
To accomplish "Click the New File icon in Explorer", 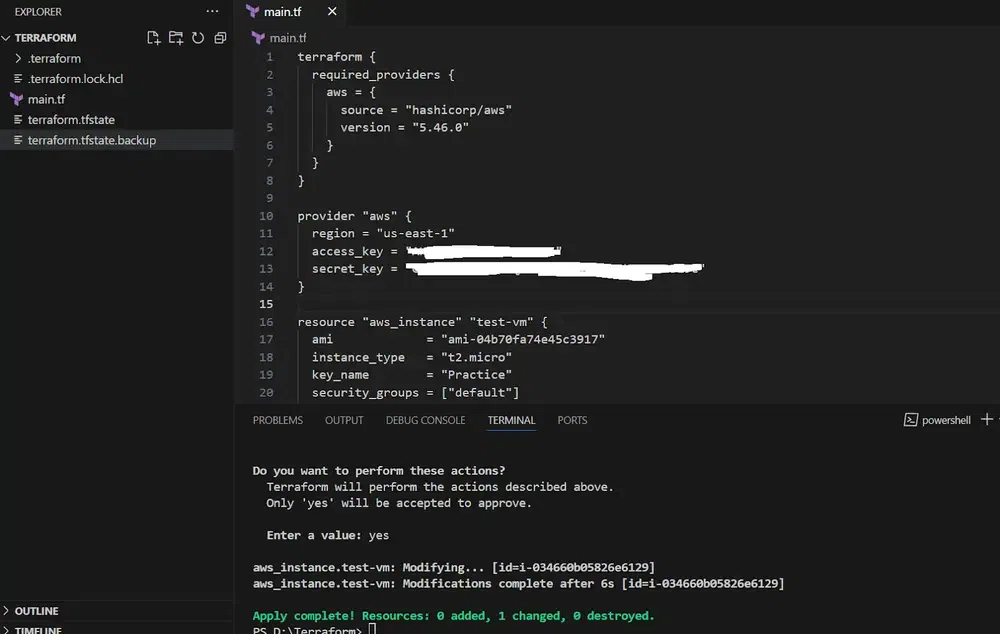I will pos(153,38).
